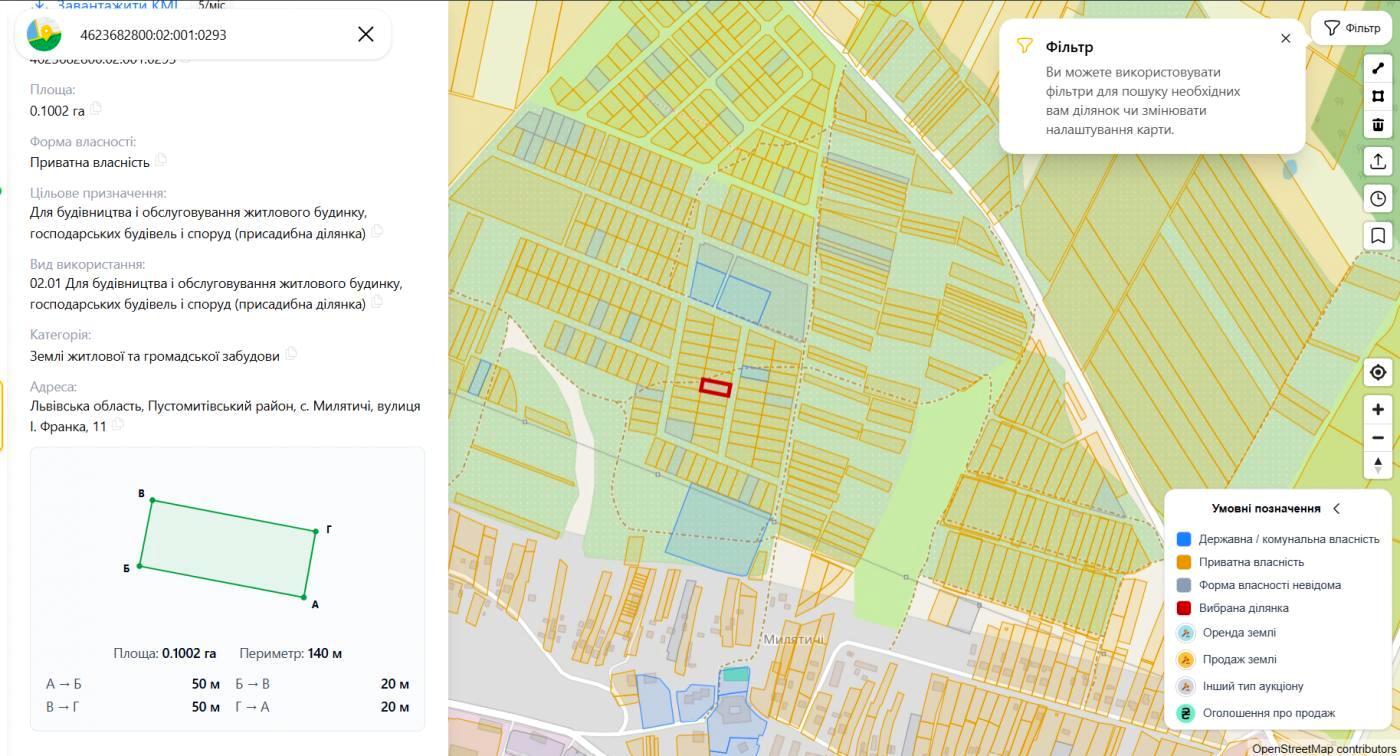
Task: Click Оголошення про продаж legend entry
Action: (x=1269, y=713)
